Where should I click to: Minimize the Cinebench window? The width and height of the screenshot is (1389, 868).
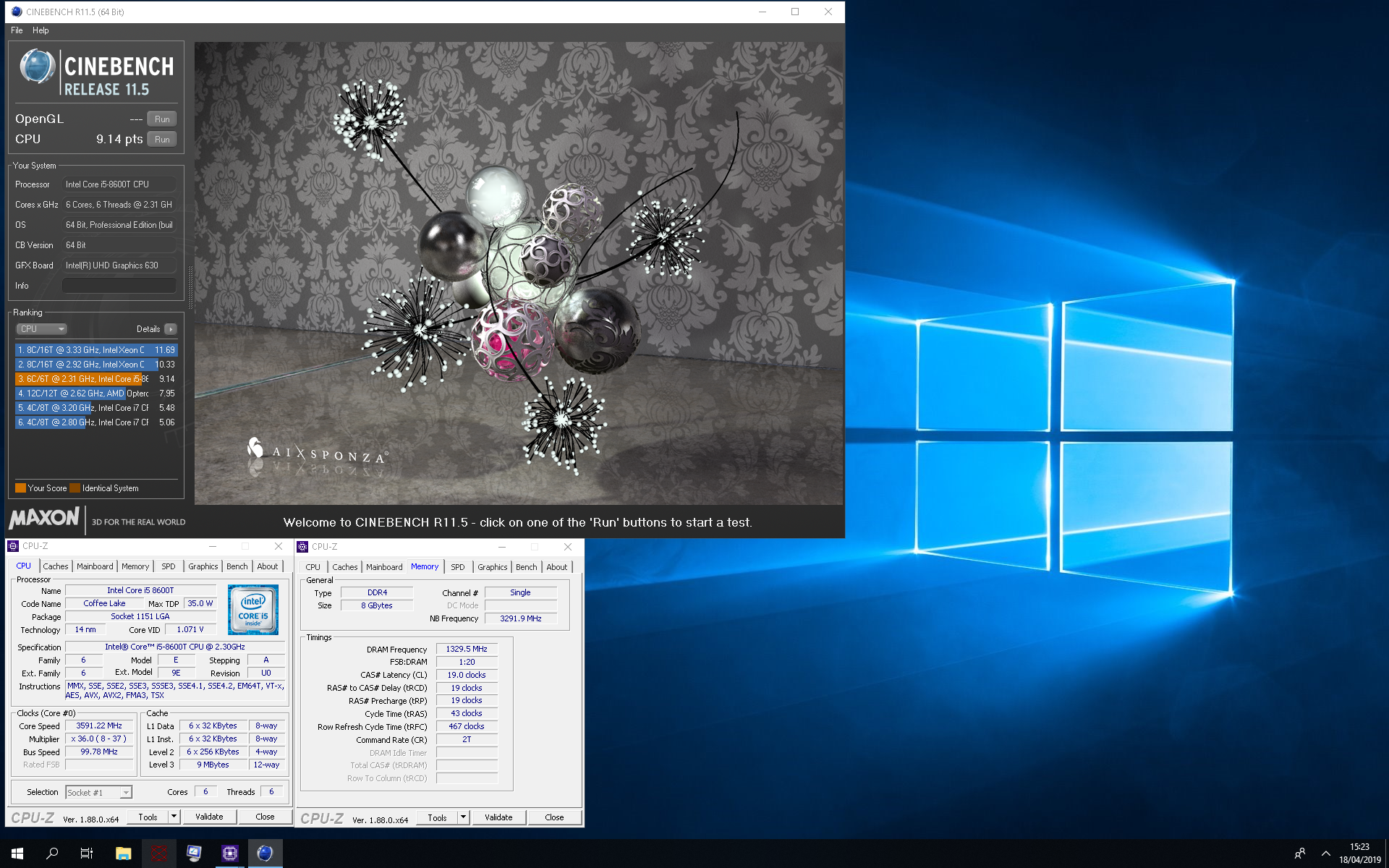click(762, 12)
